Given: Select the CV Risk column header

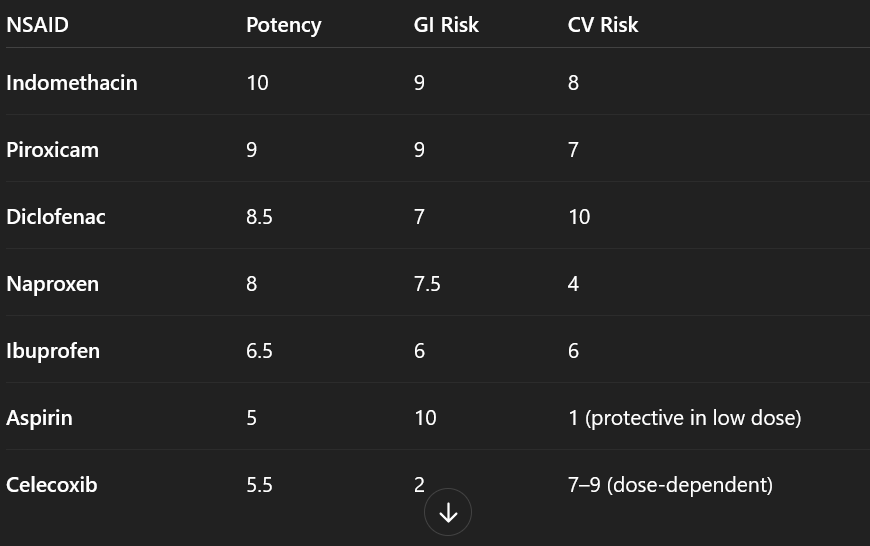Looking at the screenshot, I should tap(603, 25).
